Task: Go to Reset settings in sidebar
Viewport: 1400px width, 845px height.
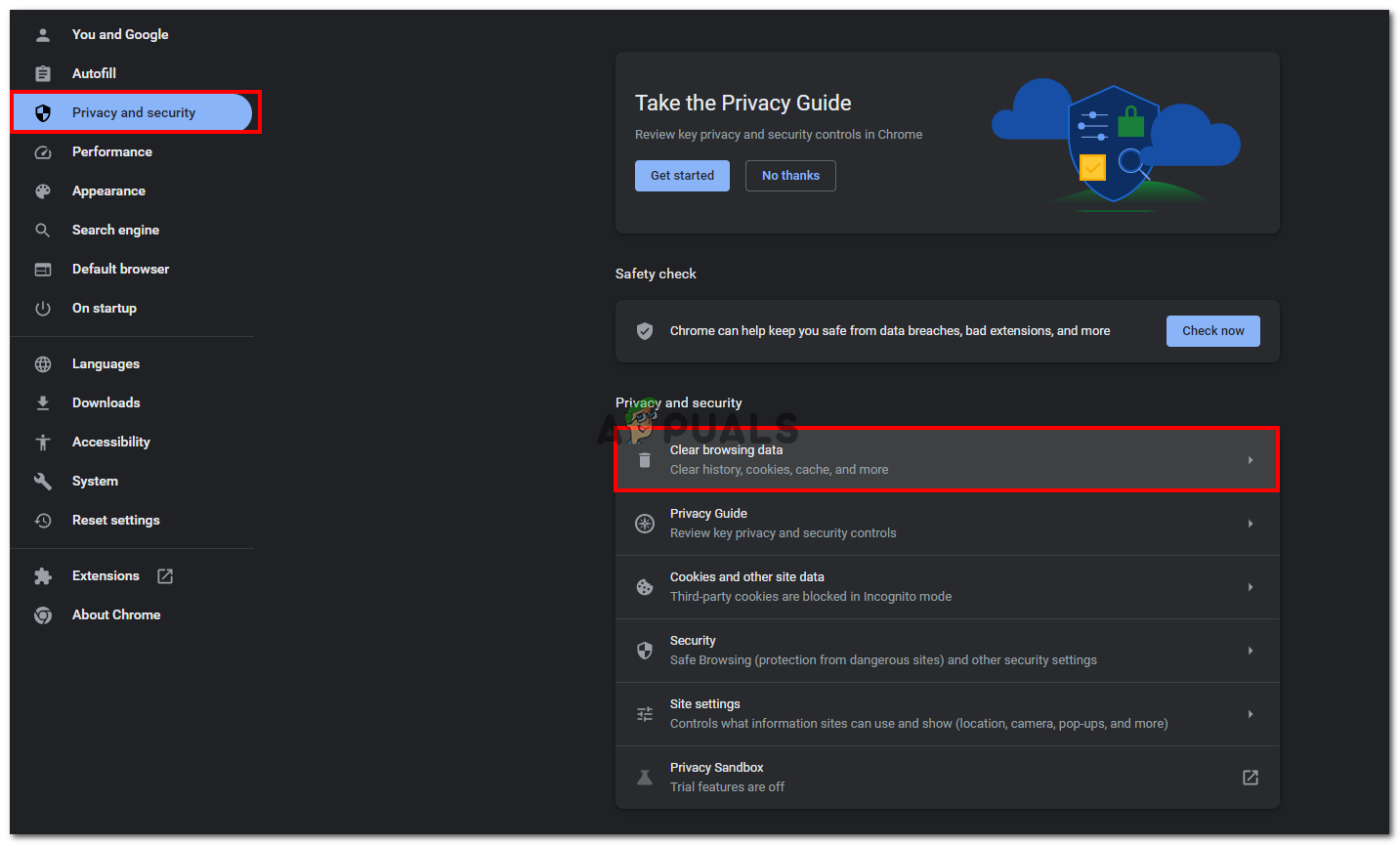Action: [x=115, y=521]
